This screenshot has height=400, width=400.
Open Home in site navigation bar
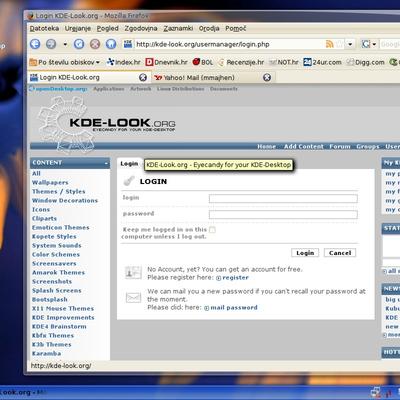[266, 146]
